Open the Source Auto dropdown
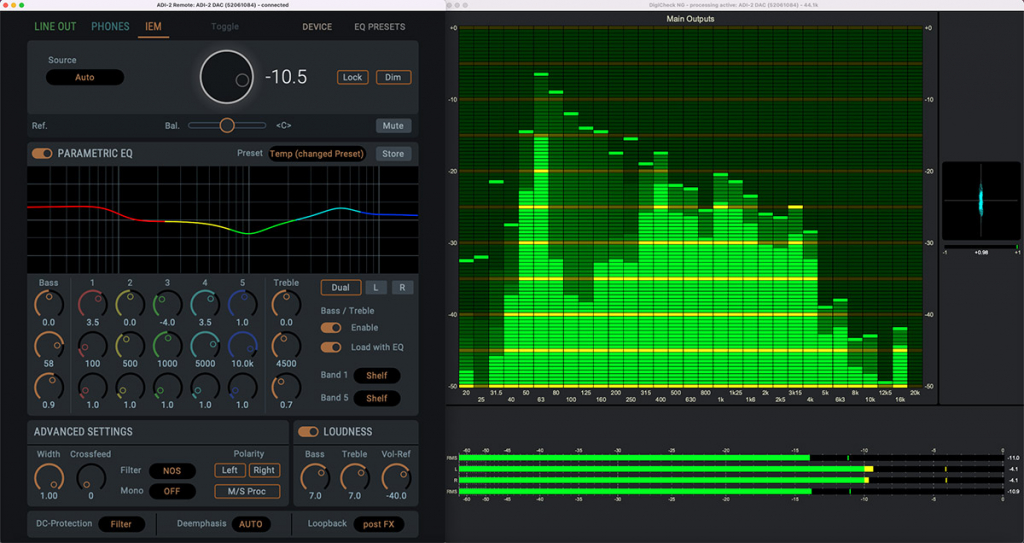Image resolution: width=1024 pixels, height=543 pixels. coord(85,77)
